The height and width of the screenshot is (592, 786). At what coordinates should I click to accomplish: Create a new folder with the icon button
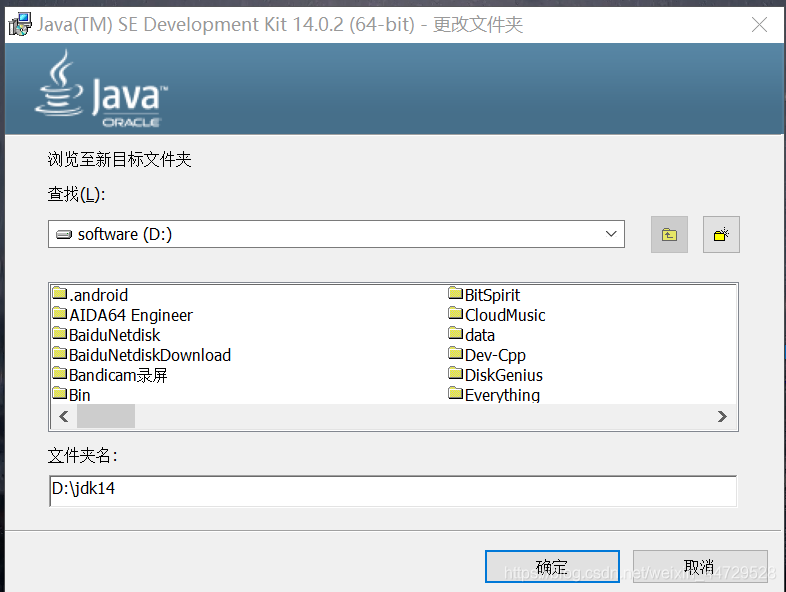(x=721, y=234)
